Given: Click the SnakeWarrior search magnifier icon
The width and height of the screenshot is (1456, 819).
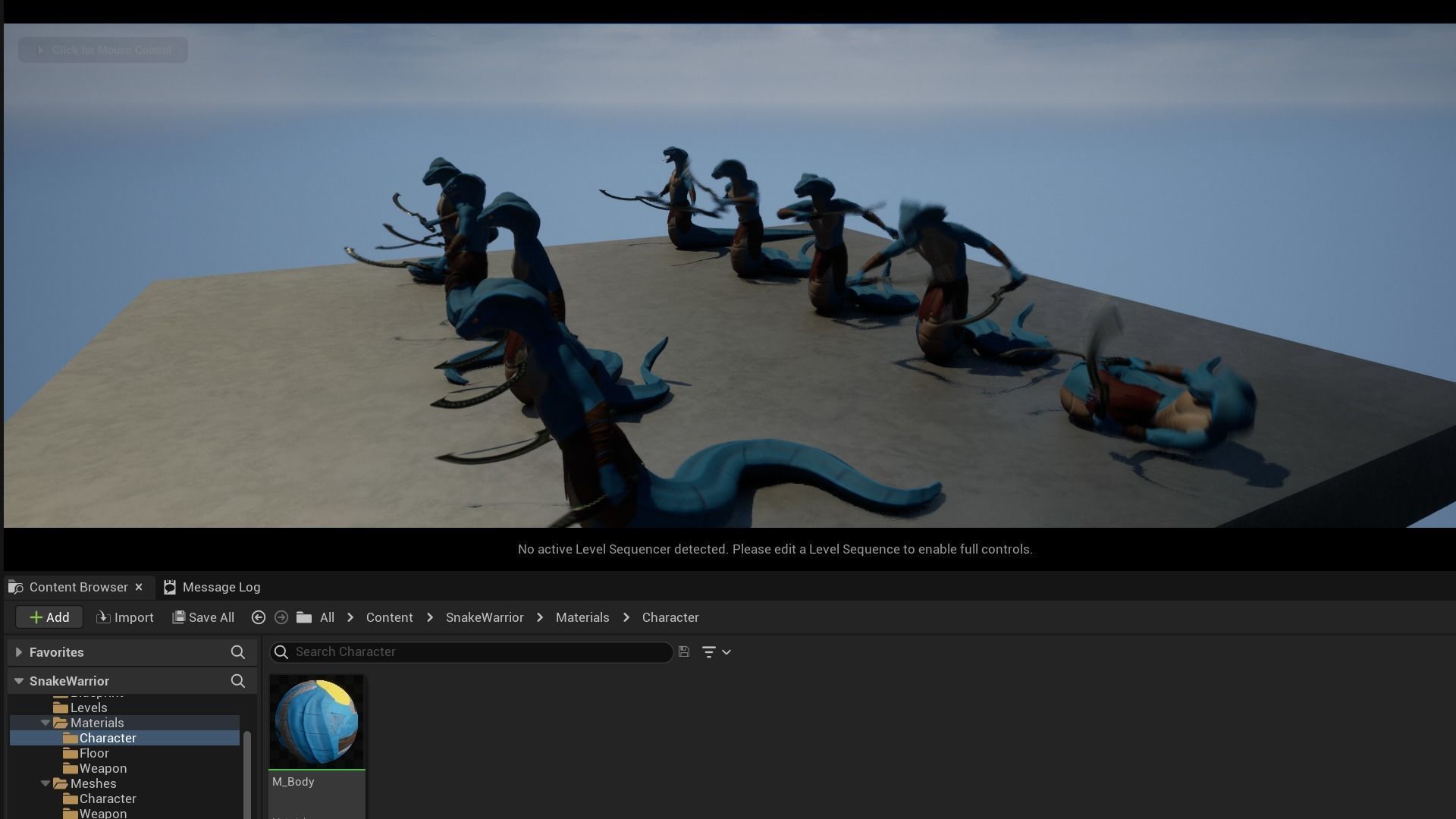Looking at the screenshot, I should [237, 681].
